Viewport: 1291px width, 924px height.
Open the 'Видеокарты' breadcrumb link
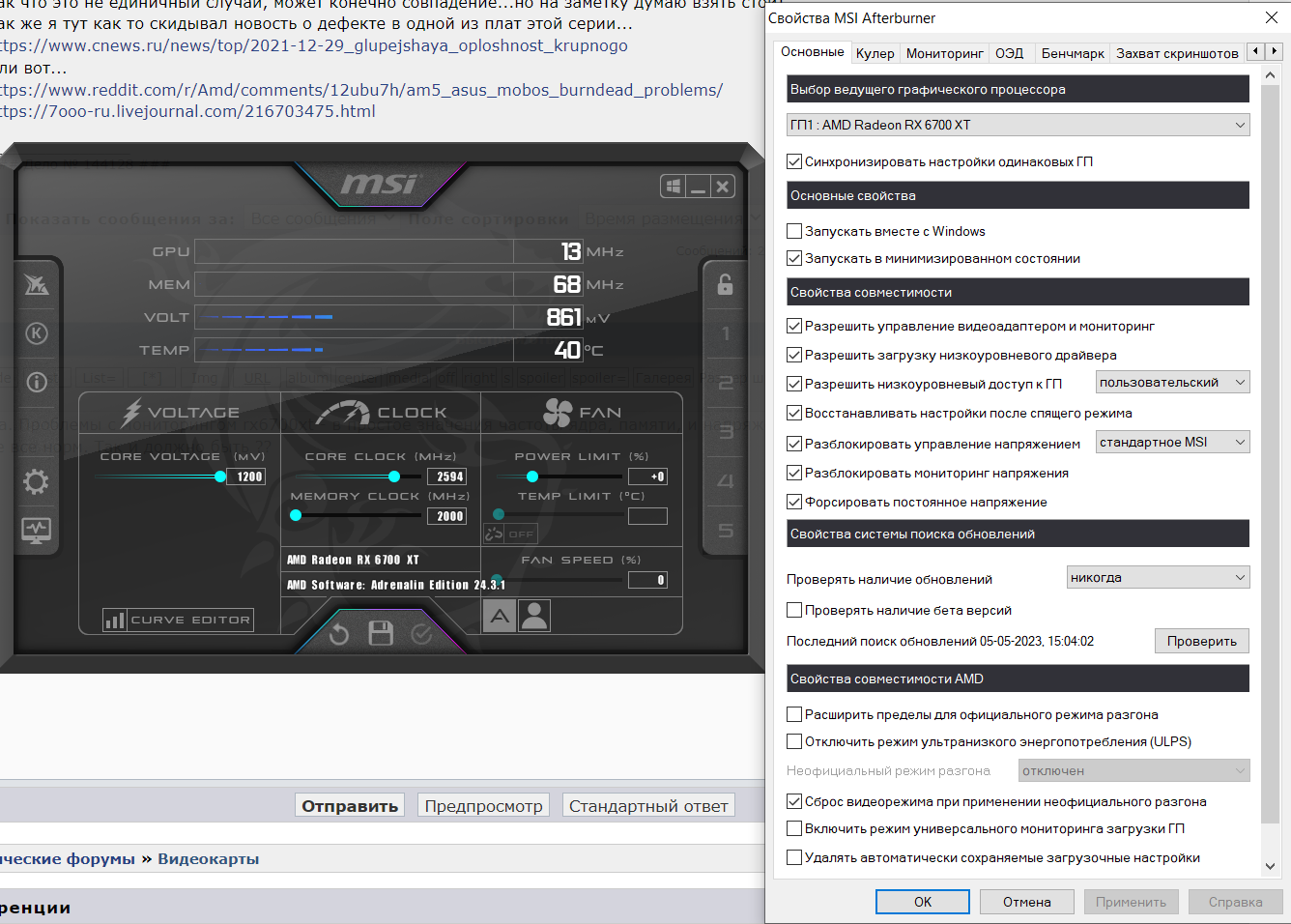[x=209, y=858]
